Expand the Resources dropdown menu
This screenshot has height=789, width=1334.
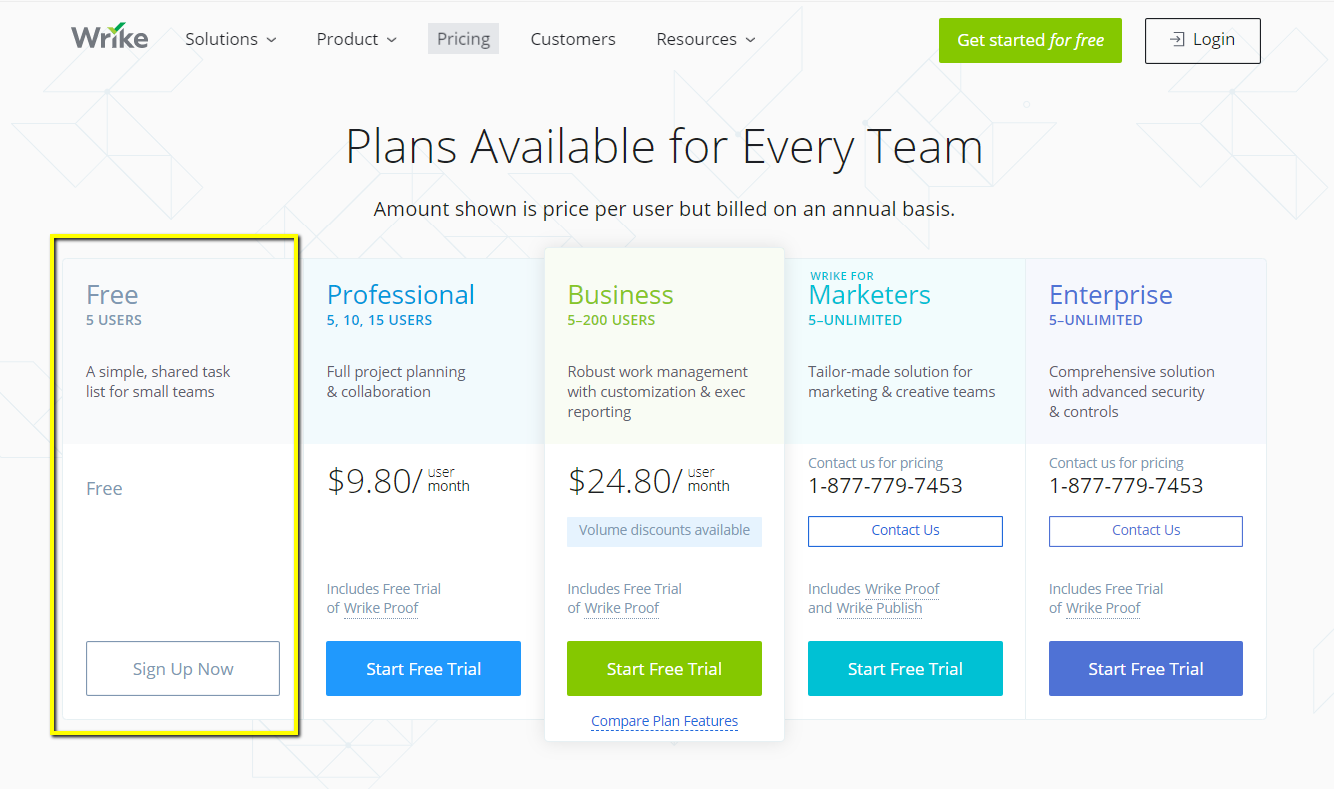tap(705, 40)
